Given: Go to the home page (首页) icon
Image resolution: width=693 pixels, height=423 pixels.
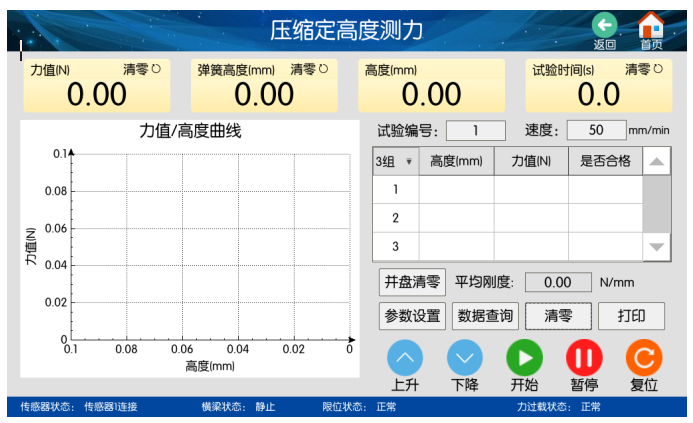Looking at the screenshot, I should 651,26.
